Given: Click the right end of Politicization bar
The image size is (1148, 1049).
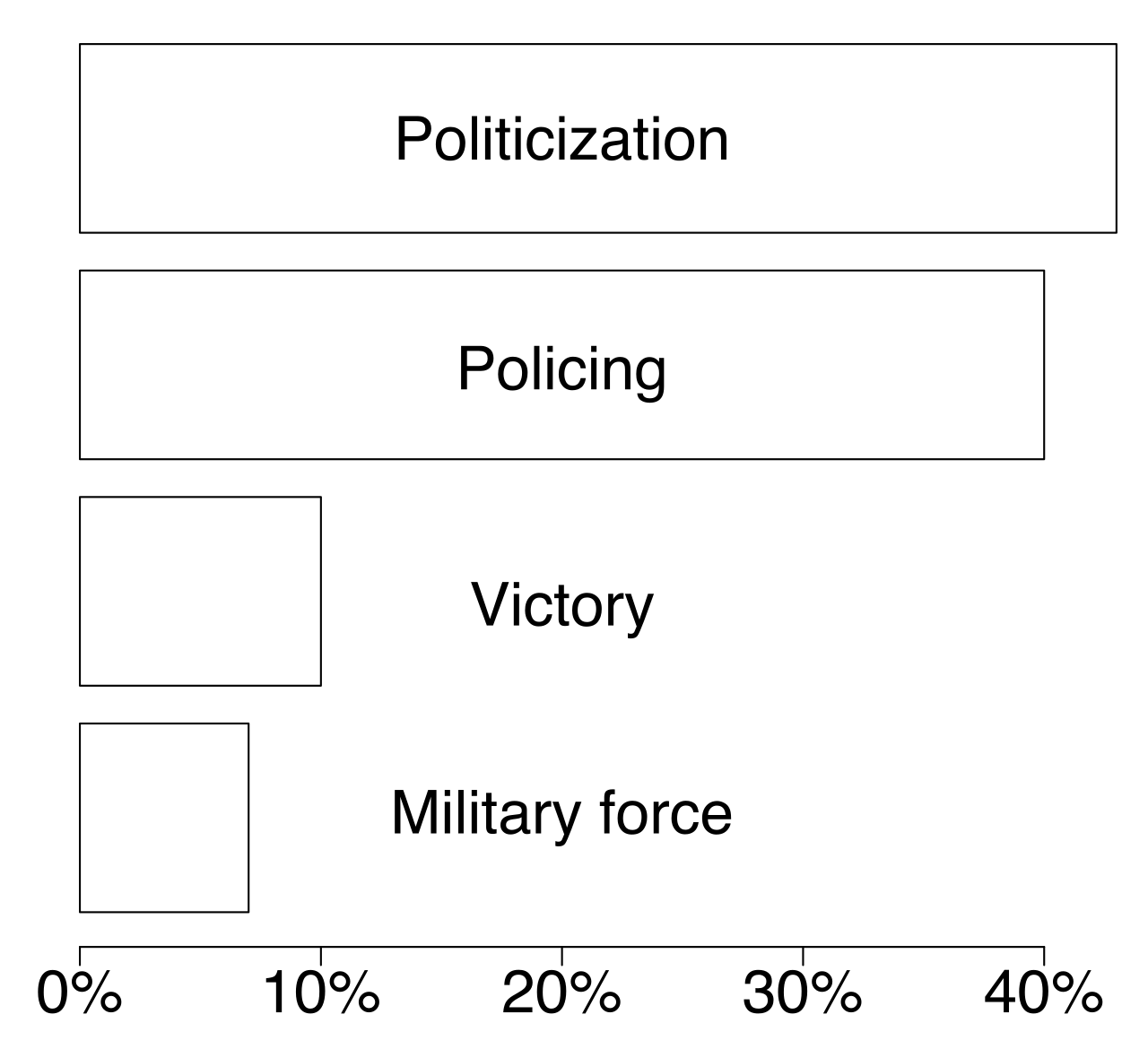Looking at the screenshot, I should (1117, 138).
